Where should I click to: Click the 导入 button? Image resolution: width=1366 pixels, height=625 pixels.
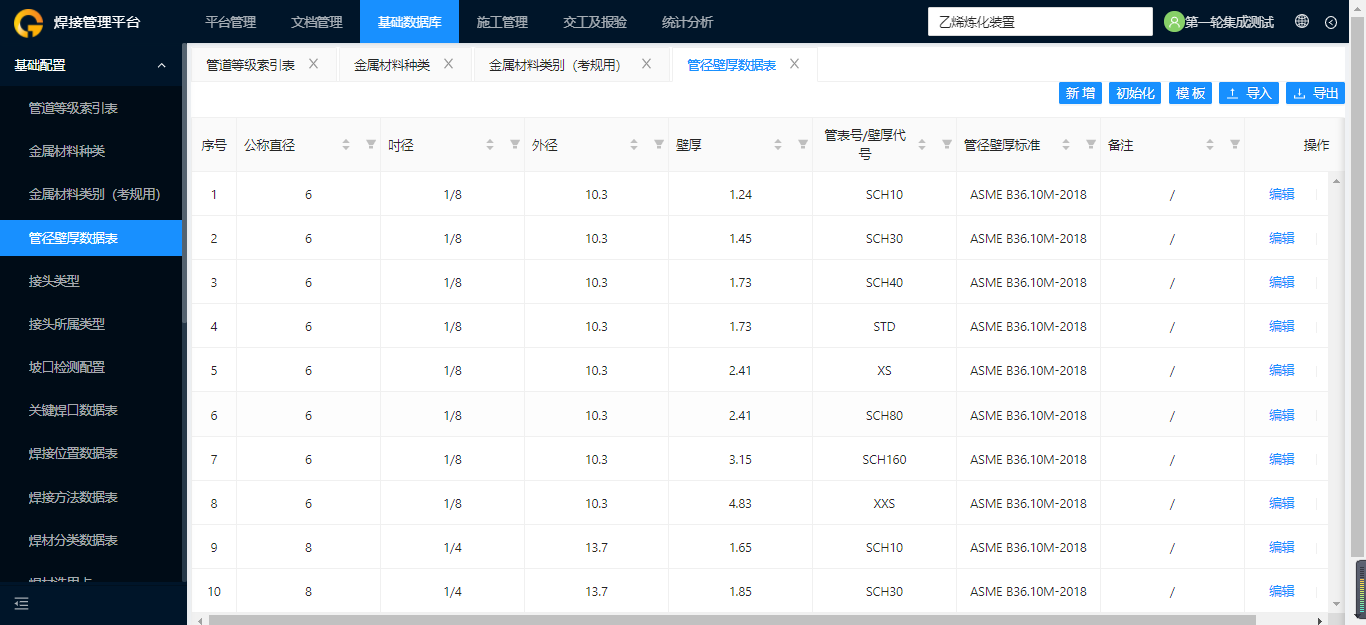click(x=1249, y=93)
